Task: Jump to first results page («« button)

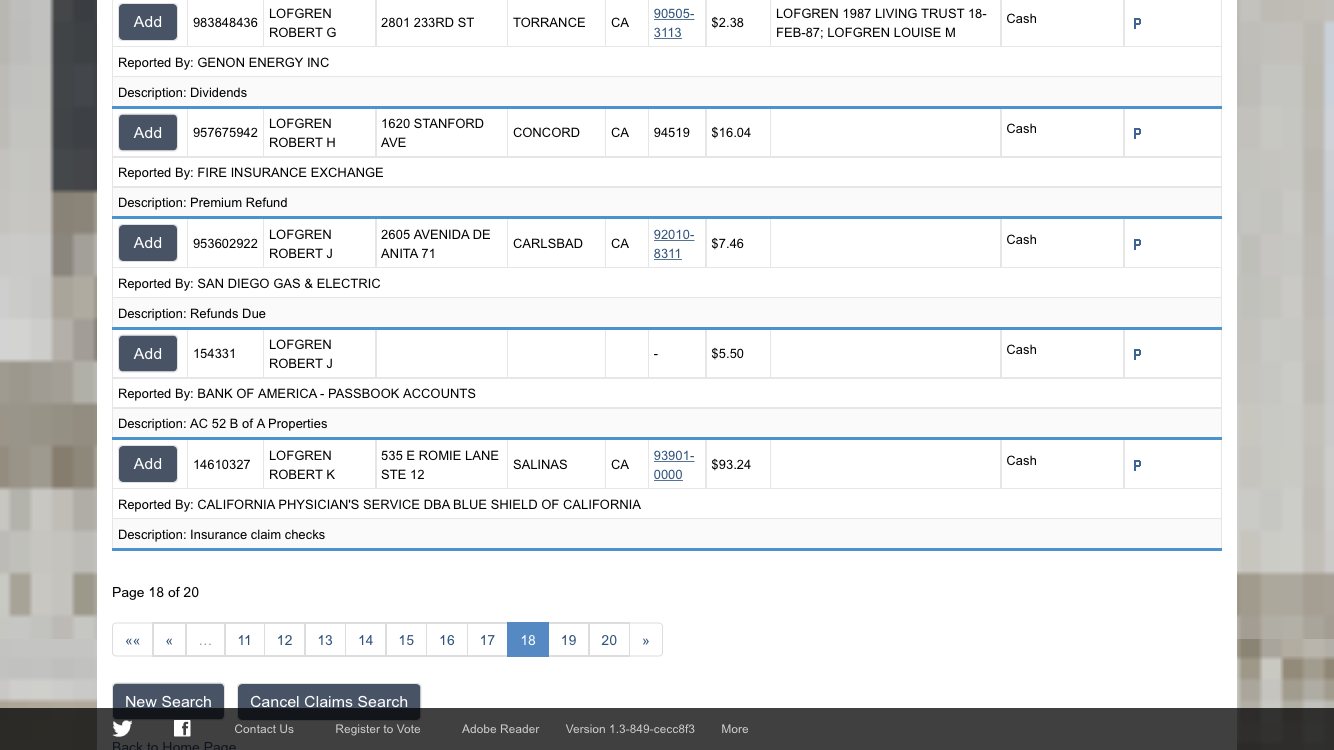Action: 133,640
